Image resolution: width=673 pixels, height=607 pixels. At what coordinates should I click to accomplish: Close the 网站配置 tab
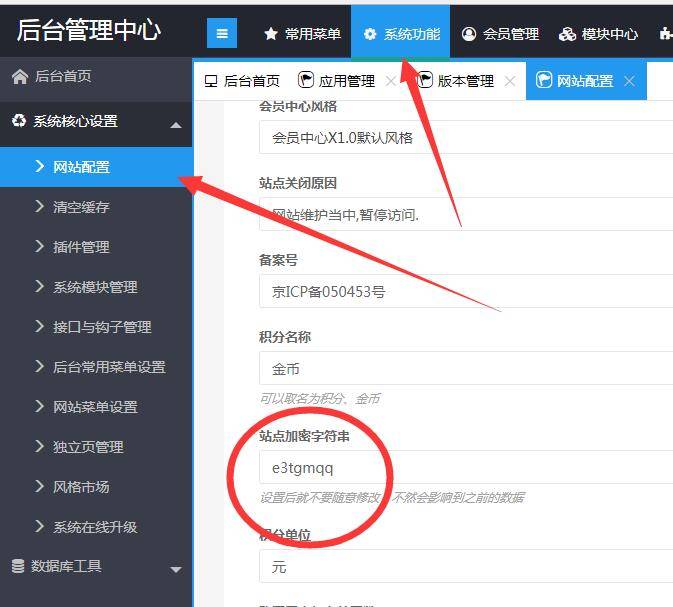(x=629, y=81)
